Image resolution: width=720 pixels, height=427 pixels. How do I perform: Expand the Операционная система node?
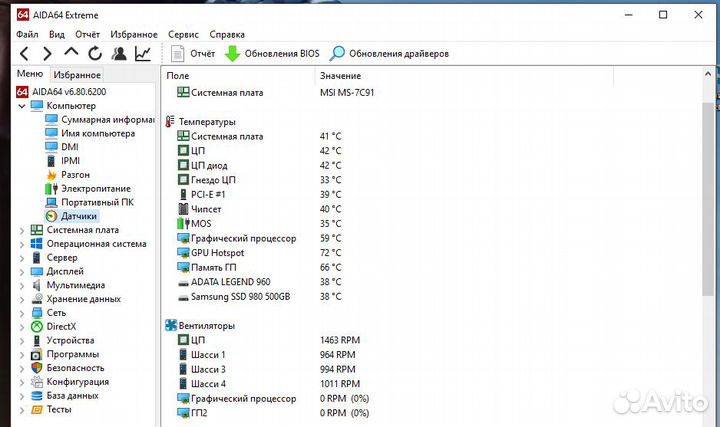[22, 244]
